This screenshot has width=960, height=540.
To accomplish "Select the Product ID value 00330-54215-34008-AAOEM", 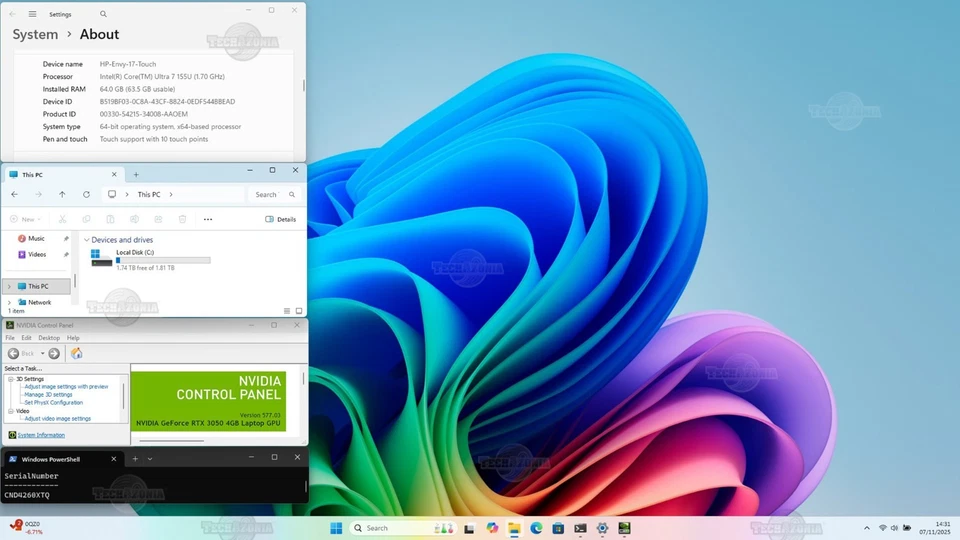I will (x=144, y=114).
